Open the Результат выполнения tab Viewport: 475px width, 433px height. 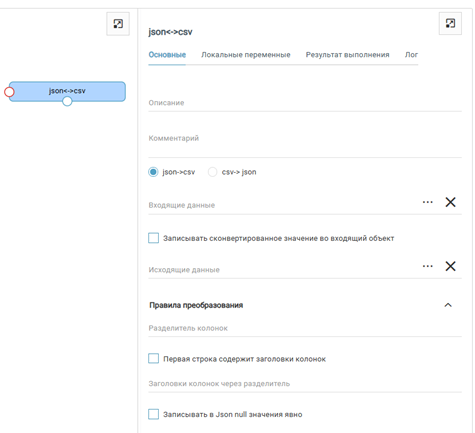[x=347, y=55]
